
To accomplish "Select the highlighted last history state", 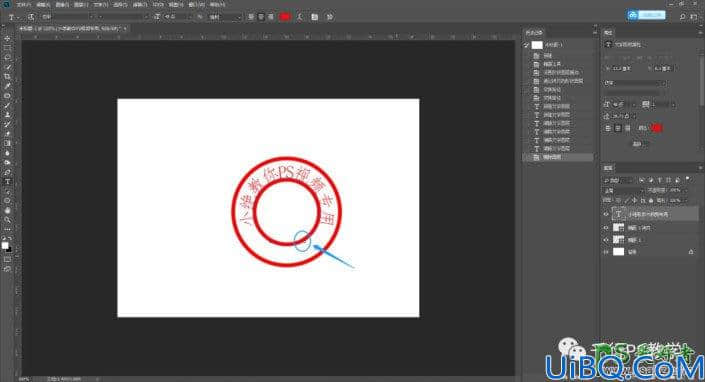I will click(x=558, y=157).
